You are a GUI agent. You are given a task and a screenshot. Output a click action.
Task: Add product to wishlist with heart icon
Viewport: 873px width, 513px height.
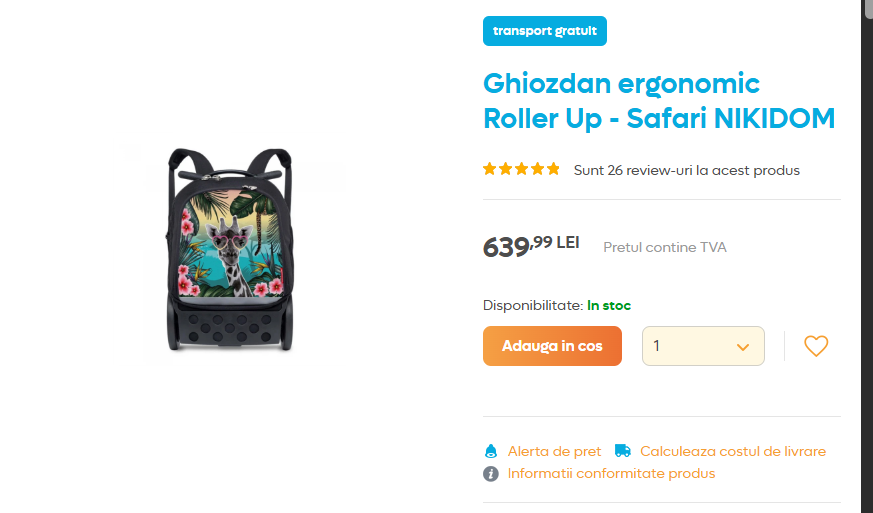click(x=816, y=346)
